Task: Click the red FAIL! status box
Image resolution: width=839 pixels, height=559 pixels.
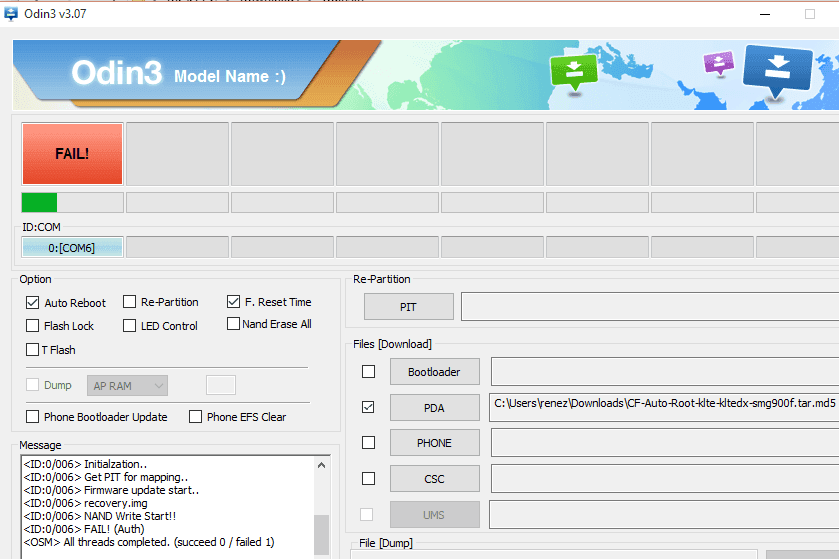Action: 72,154
